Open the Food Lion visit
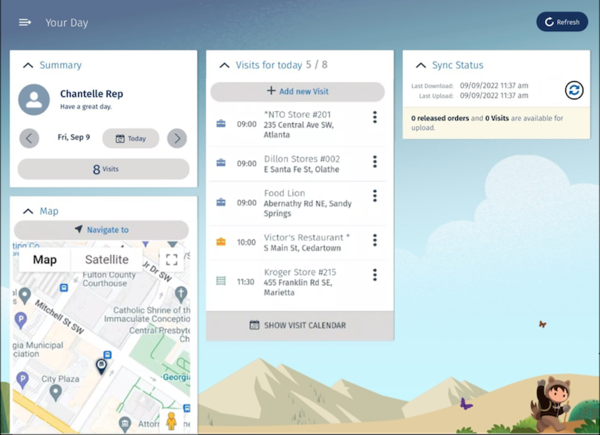This screenshot has width=600, height=435. (x=297, y=203)
